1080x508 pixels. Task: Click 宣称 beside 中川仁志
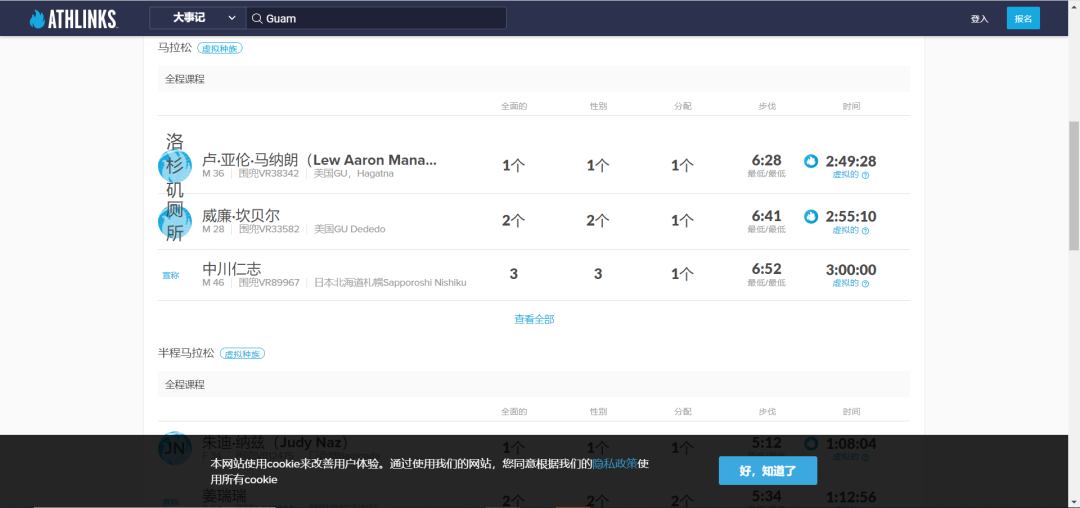[170, 275]
